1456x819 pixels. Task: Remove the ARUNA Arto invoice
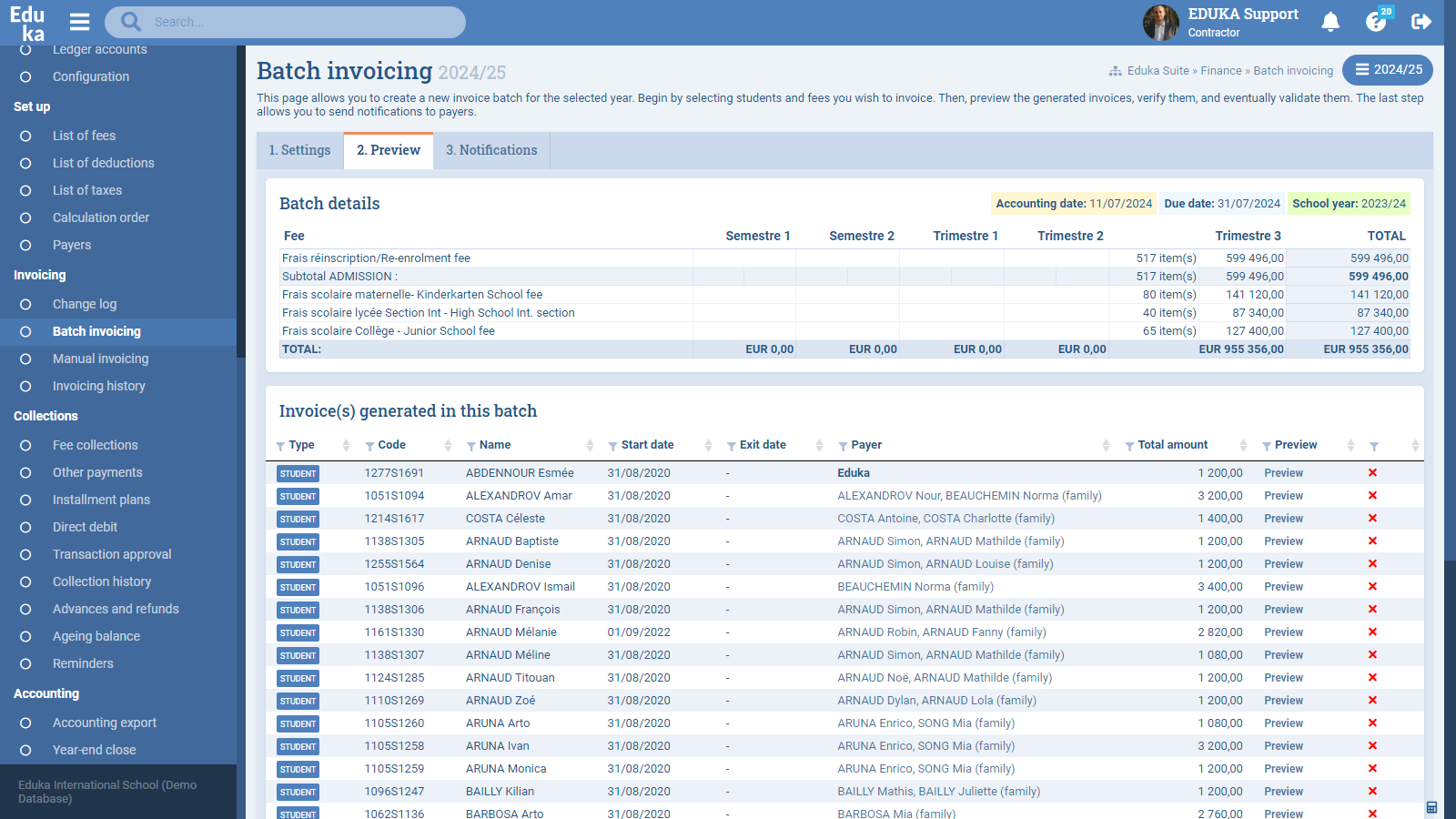(x=1372, y=723)
